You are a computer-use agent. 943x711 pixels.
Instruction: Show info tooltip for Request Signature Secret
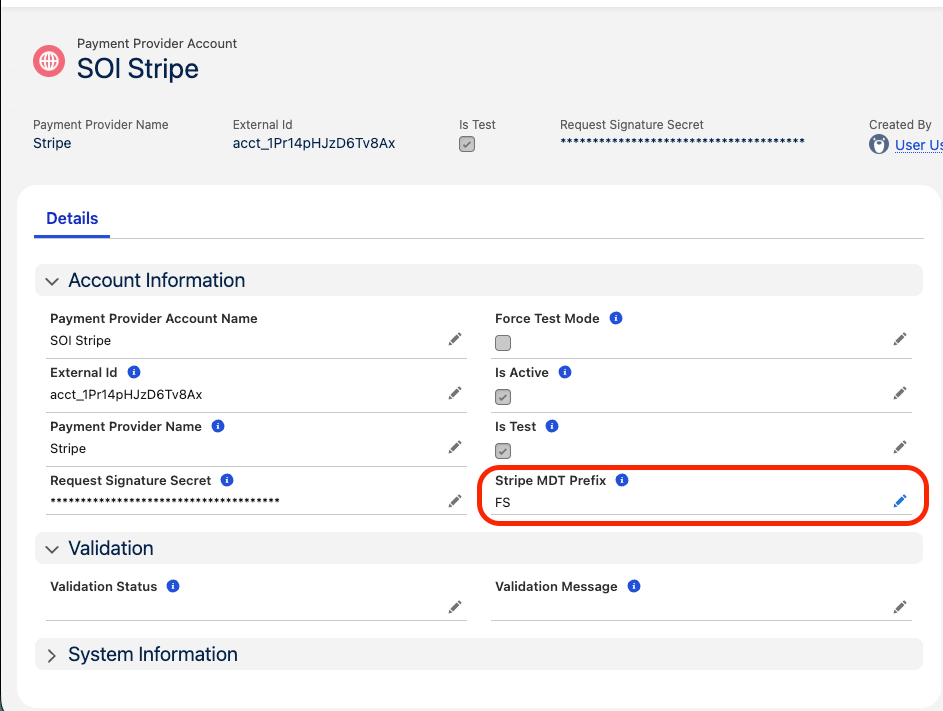(x=227, y=480)
